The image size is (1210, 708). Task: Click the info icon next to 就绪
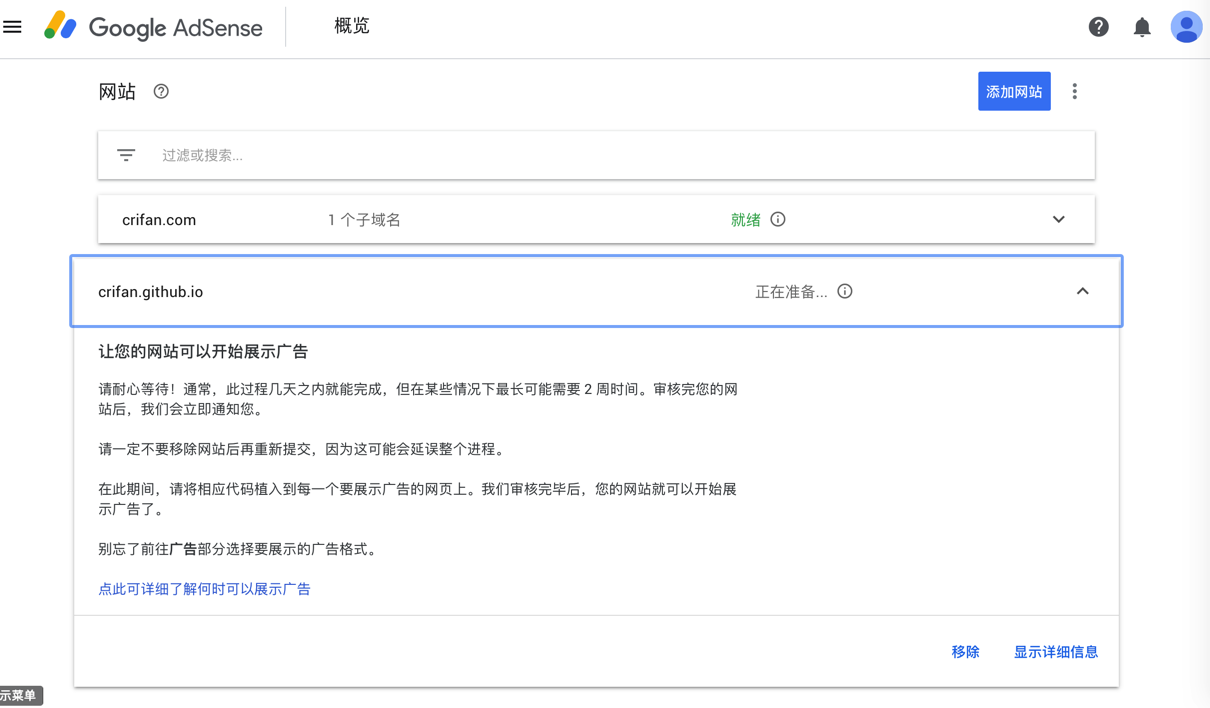pos(778,220)
